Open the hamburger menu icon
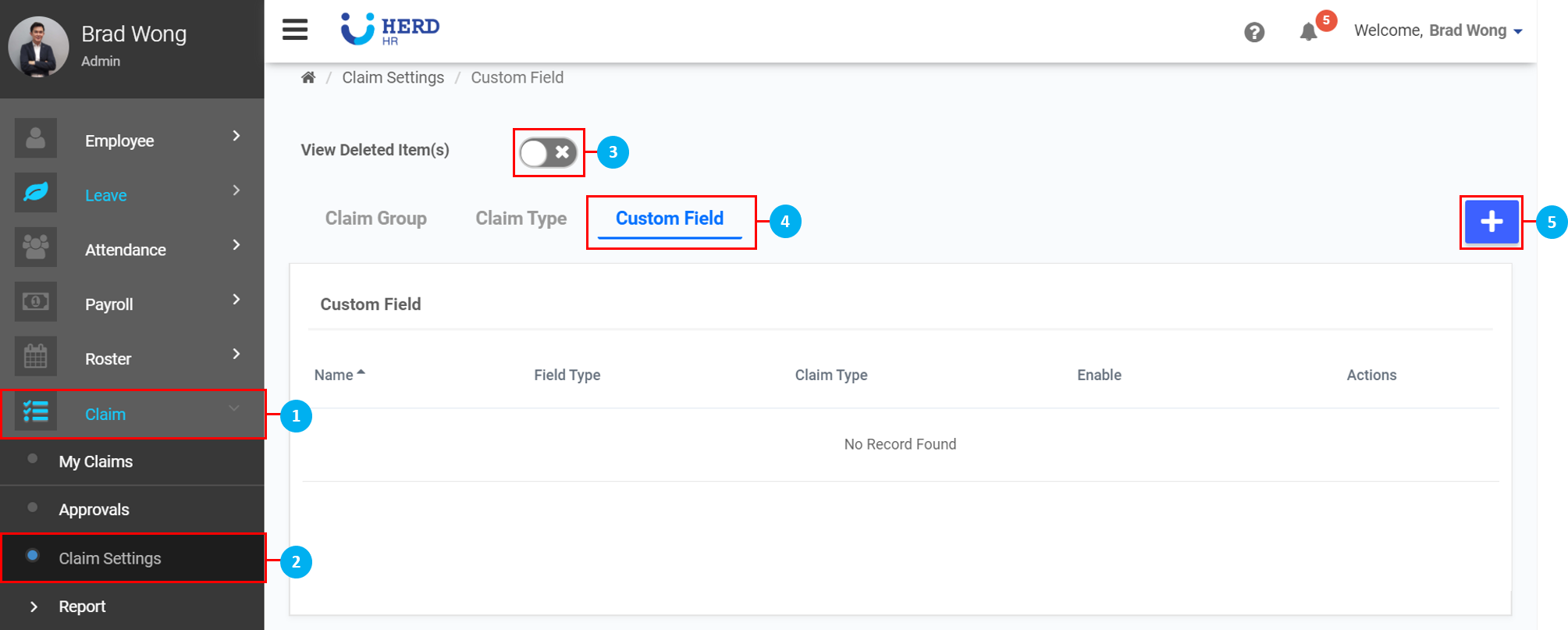Screen dimensions: 1568x630 click(295, 30)
